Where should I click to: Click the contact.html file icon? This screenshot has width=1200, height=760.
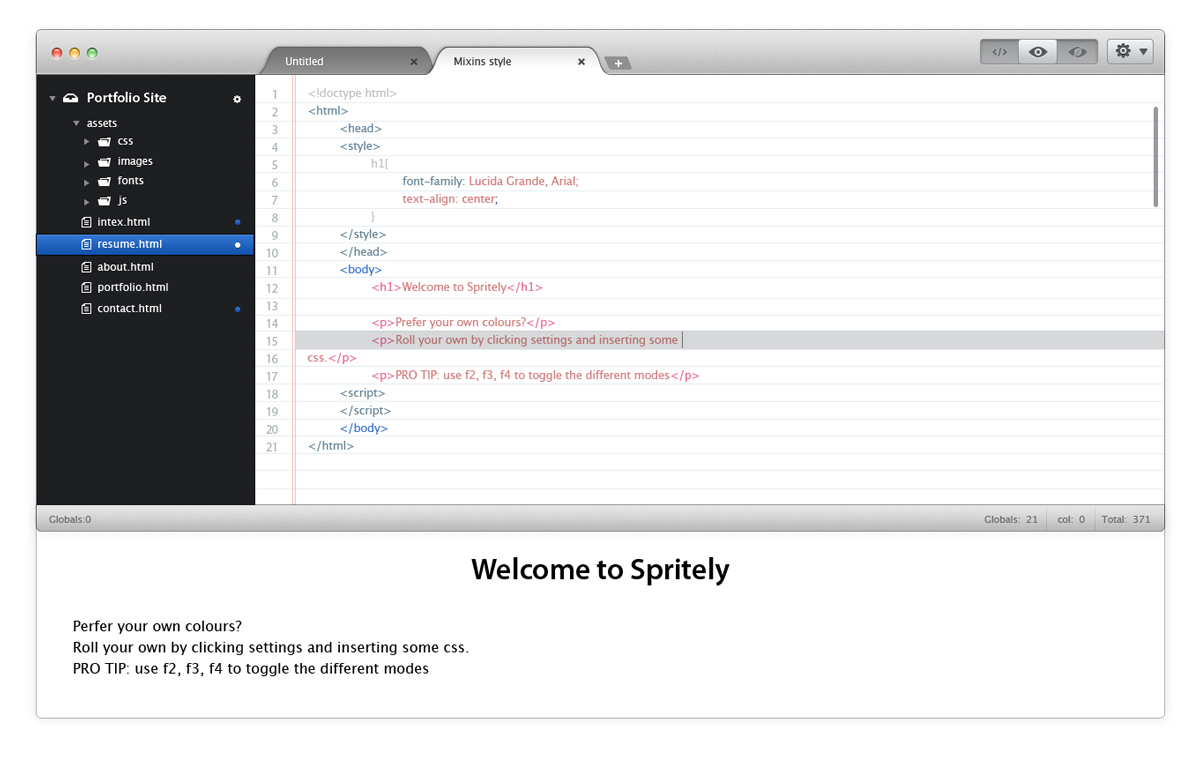click(x=86, y=309)
